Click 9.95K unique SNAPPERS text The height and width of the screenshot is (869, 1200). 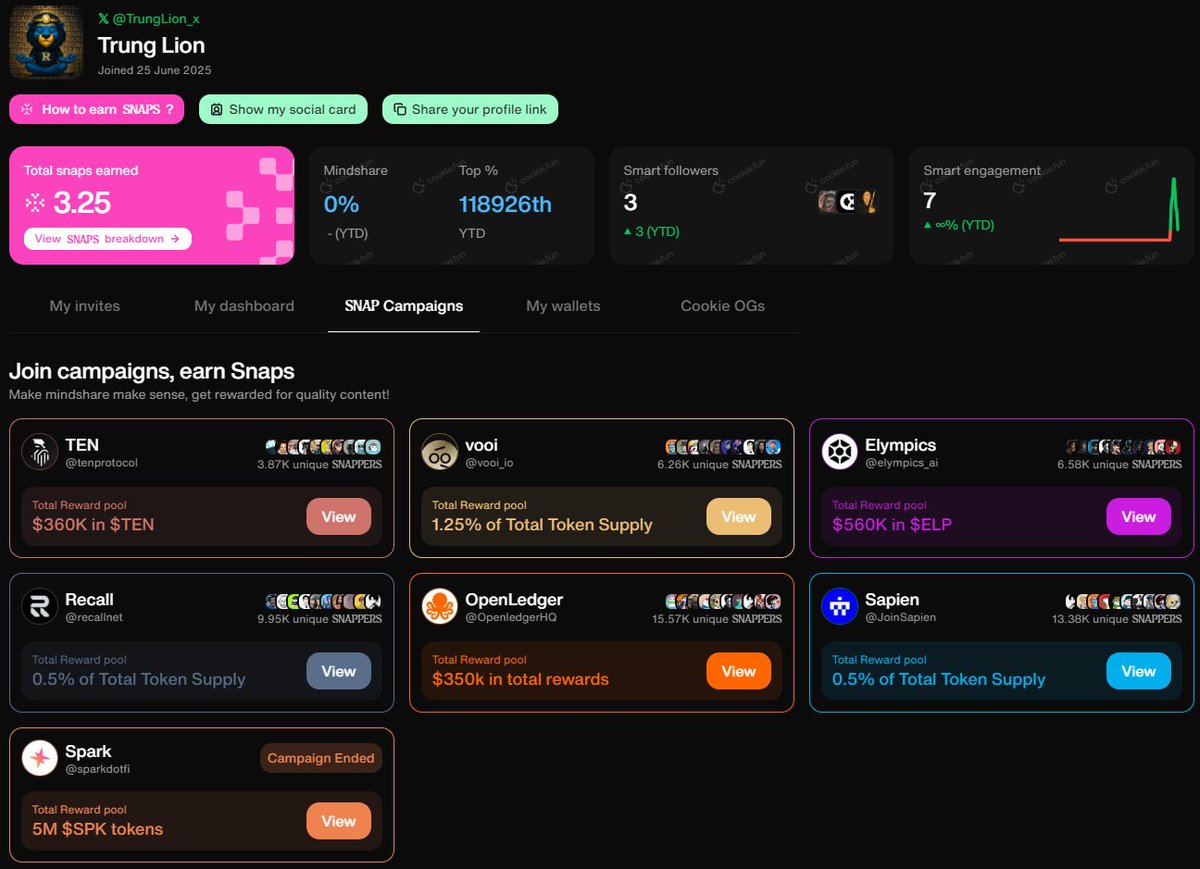pyautogui.click(x=320, y=619)
